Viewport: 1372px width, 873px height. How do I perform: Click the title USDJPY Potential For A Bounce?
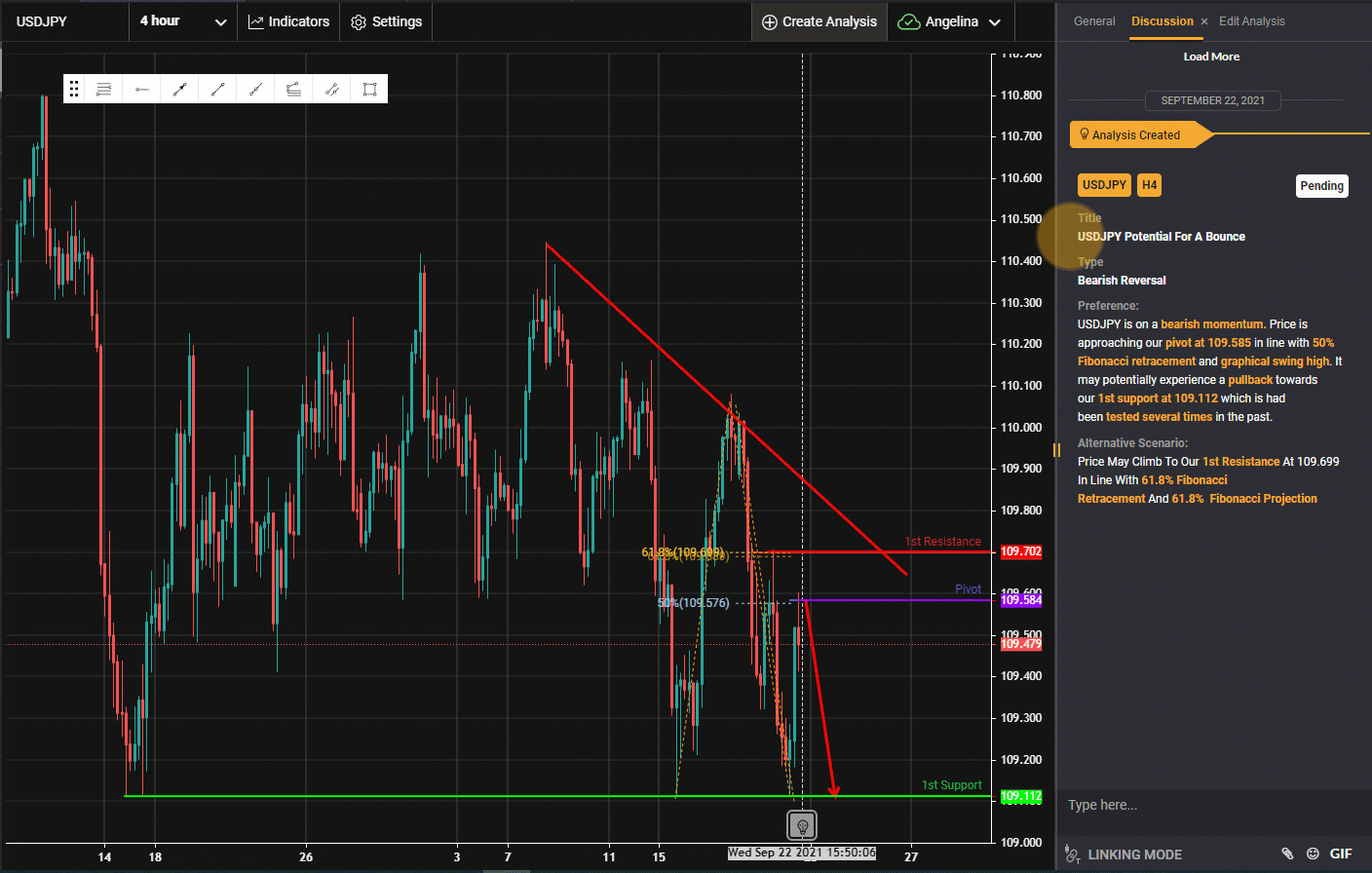(1161, 237)
